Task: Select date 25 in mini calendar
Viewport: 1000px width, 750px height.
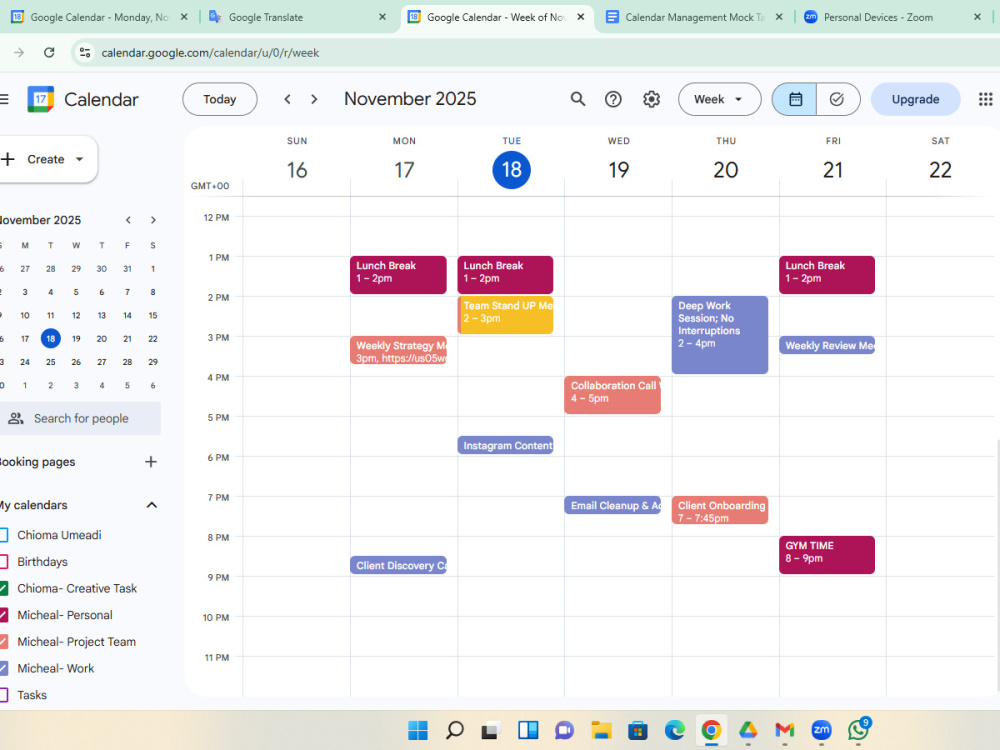Action: click(50, 362)
